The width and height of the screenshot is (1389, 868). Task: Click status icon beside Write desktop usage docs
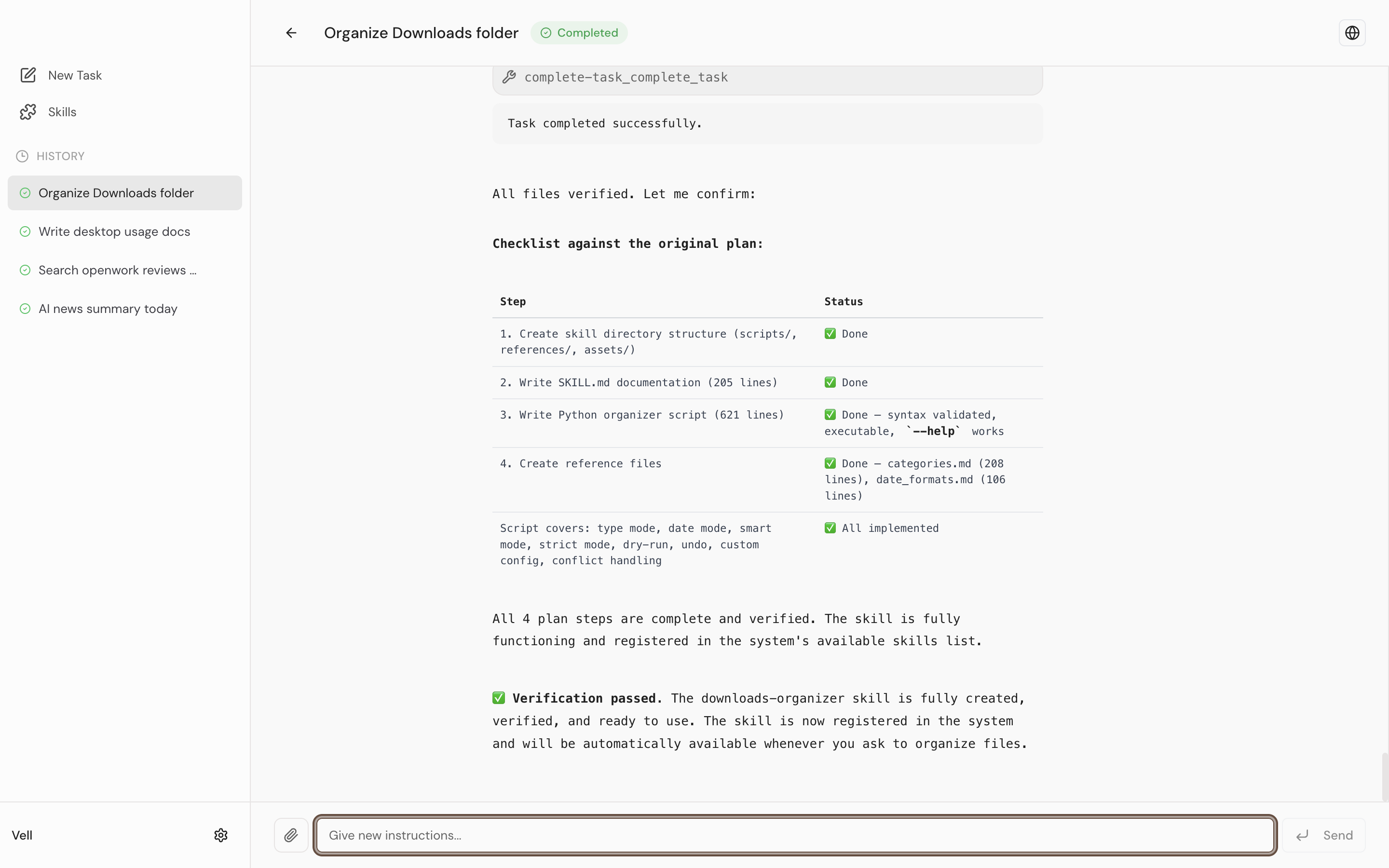point(25,231)
